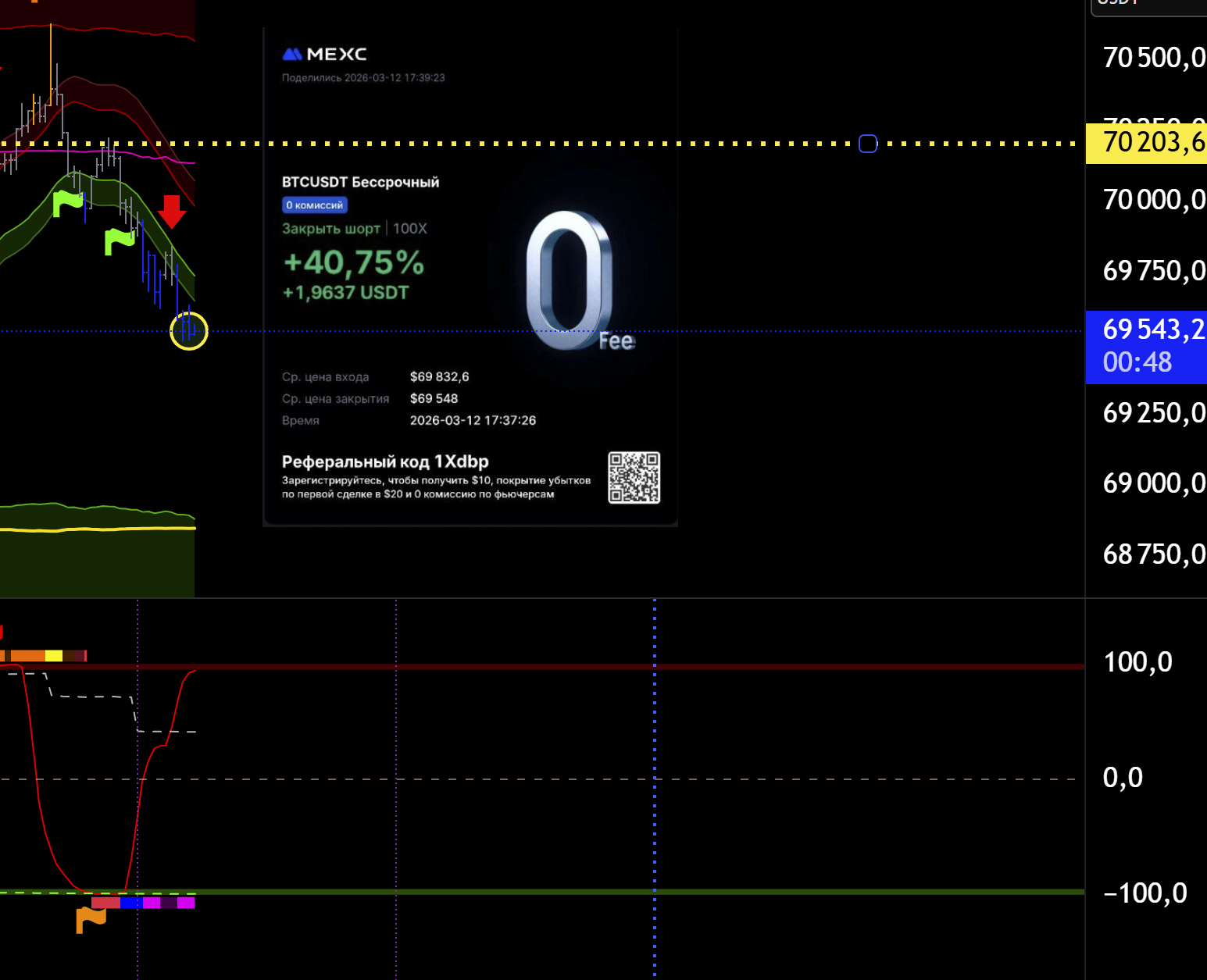The width and height of the screenshot is (1207, 980).
Task: Click the blue 69 543,2 current price label
Action: pyautogui.click(x=1148, y=330)
